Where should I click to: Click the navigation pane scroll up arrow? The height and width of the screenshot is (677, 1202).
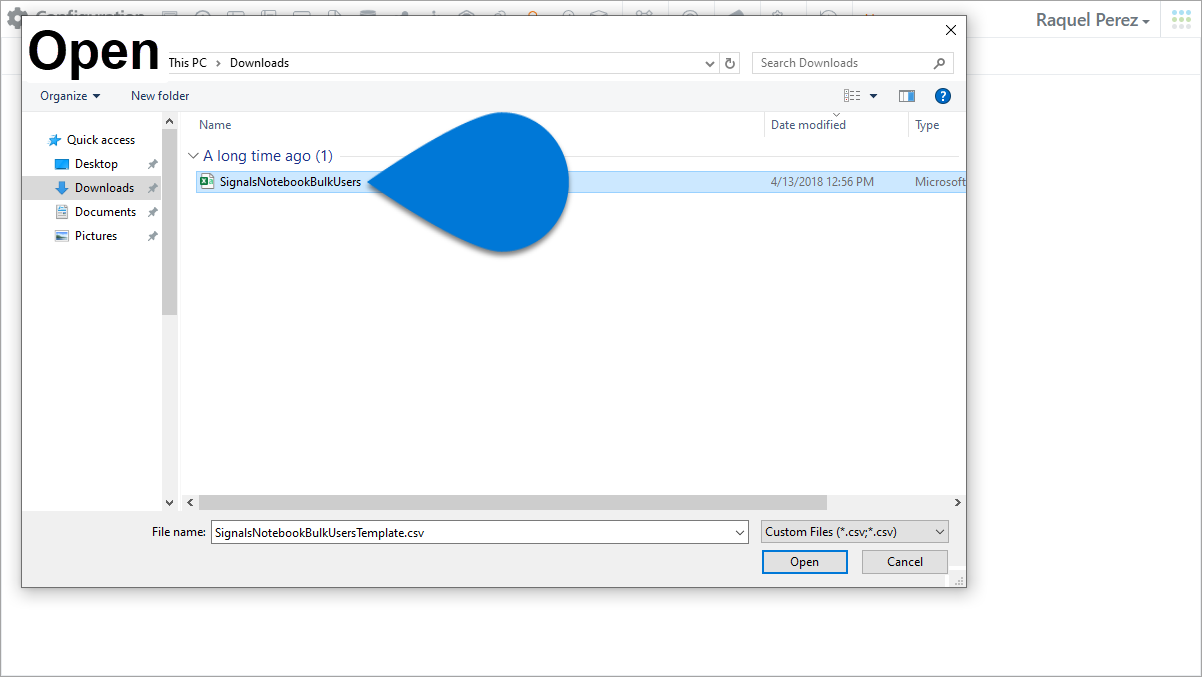click(x=169, y=121)
